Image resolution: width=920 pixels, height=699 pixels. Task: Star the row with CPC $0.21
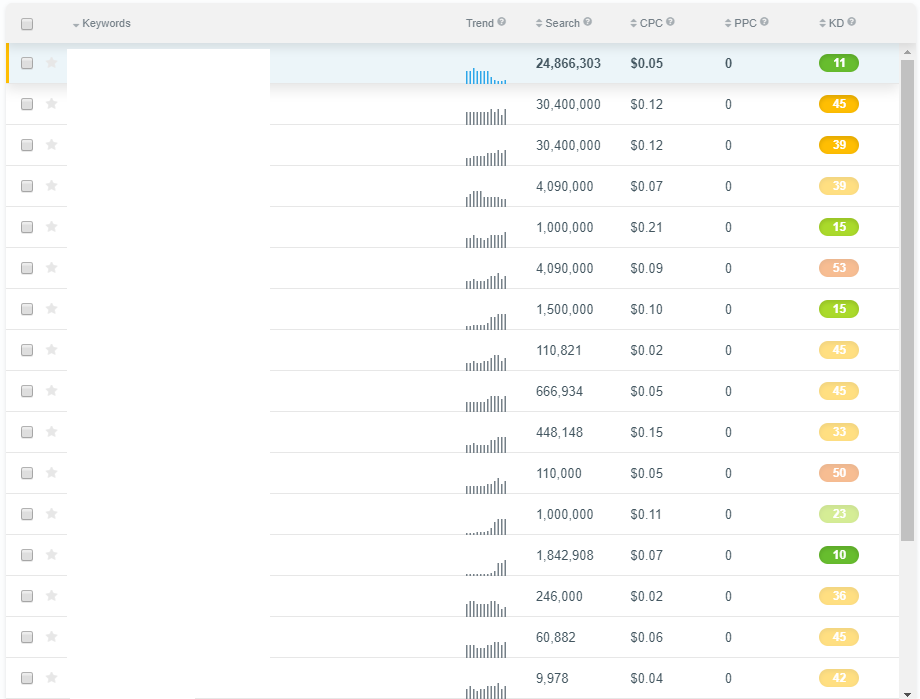(x=52, y=227)
